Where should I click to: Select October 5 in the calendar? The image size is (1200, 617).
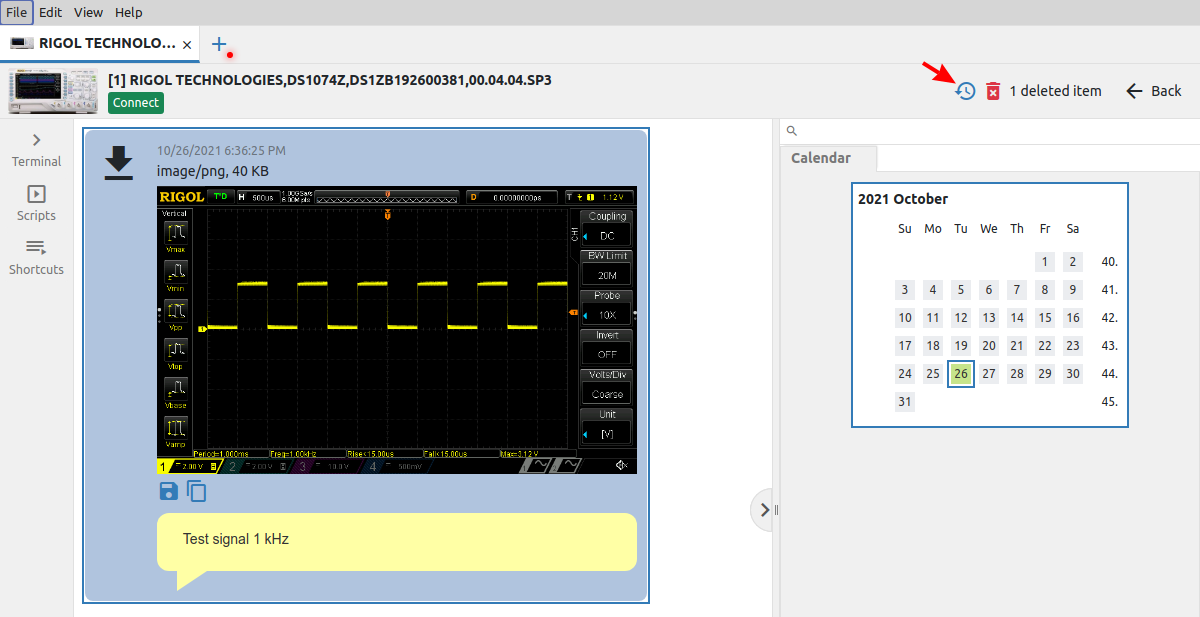[961, 290]
